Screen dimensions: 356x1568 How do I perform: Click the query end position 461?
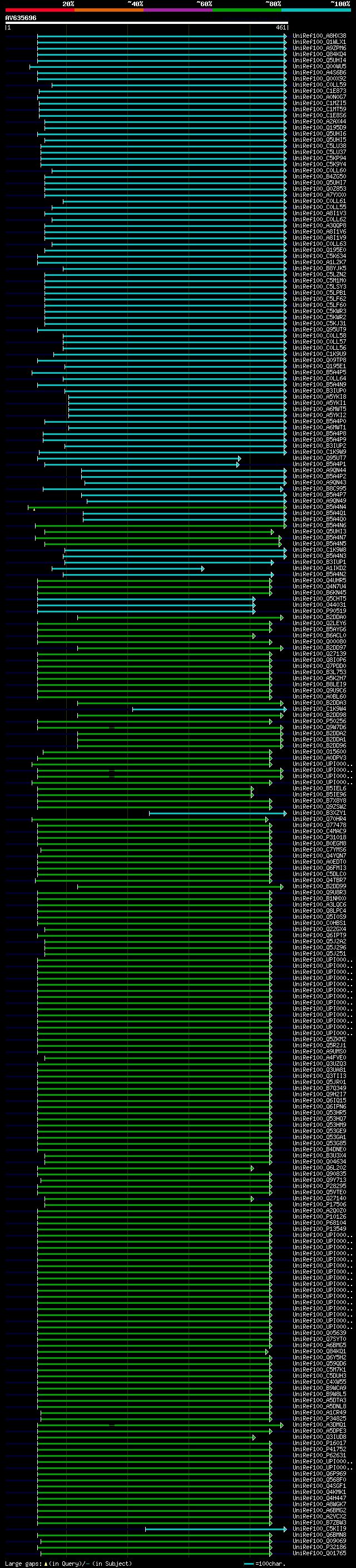point(280,27)
